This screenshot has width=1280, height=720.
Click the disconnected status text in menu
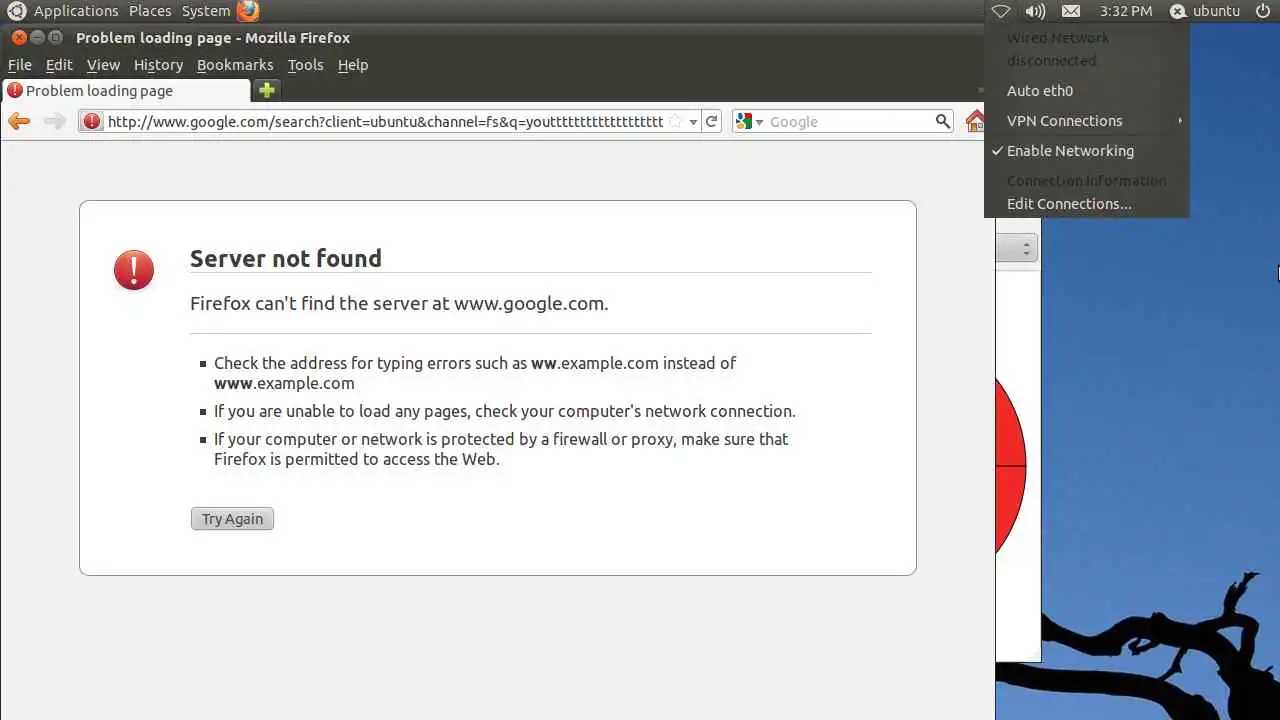[x=1052, y=61]
